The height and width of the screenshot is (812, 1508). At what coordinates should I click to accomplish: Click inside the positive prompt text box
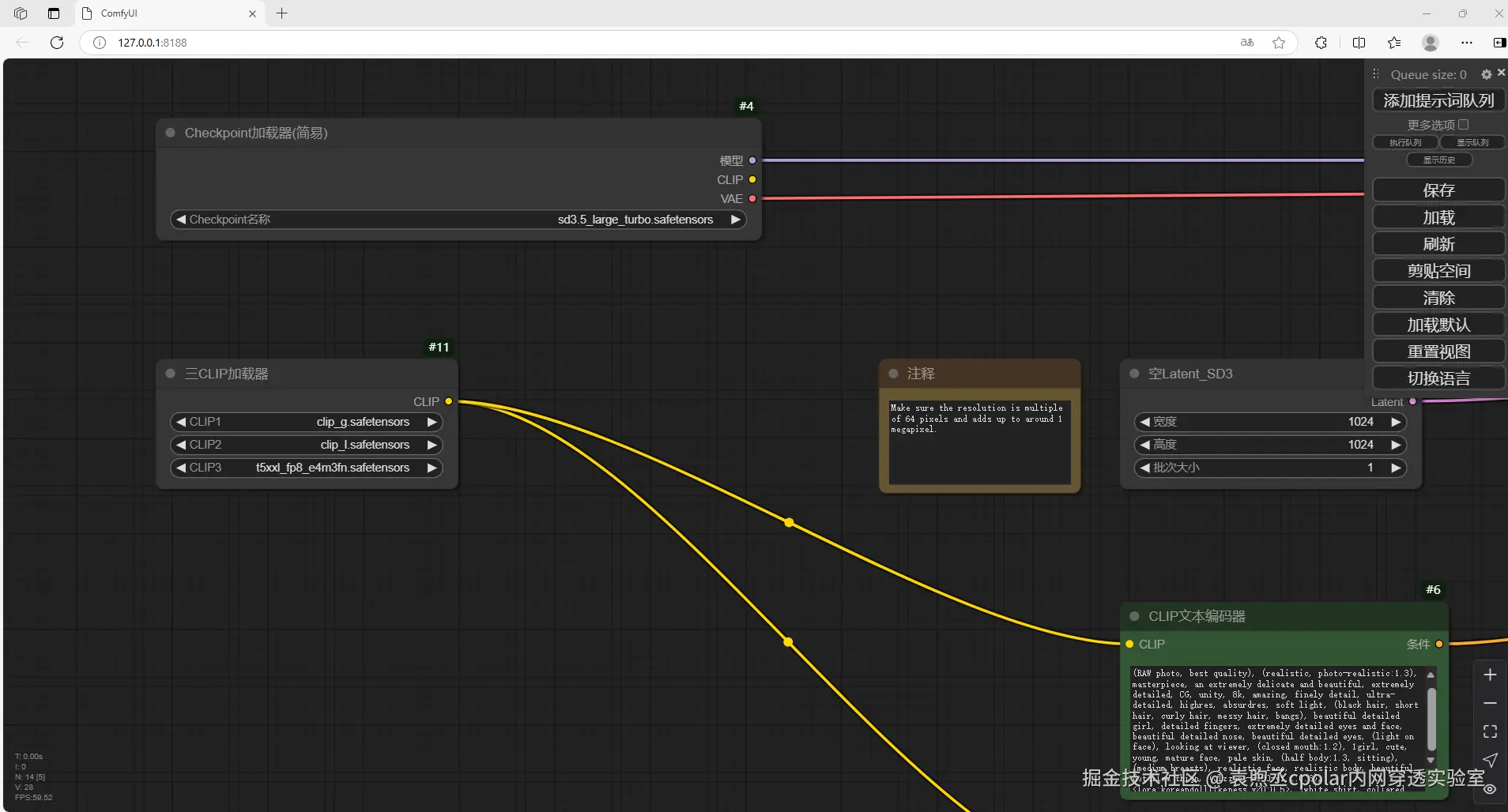(1276, 730)
